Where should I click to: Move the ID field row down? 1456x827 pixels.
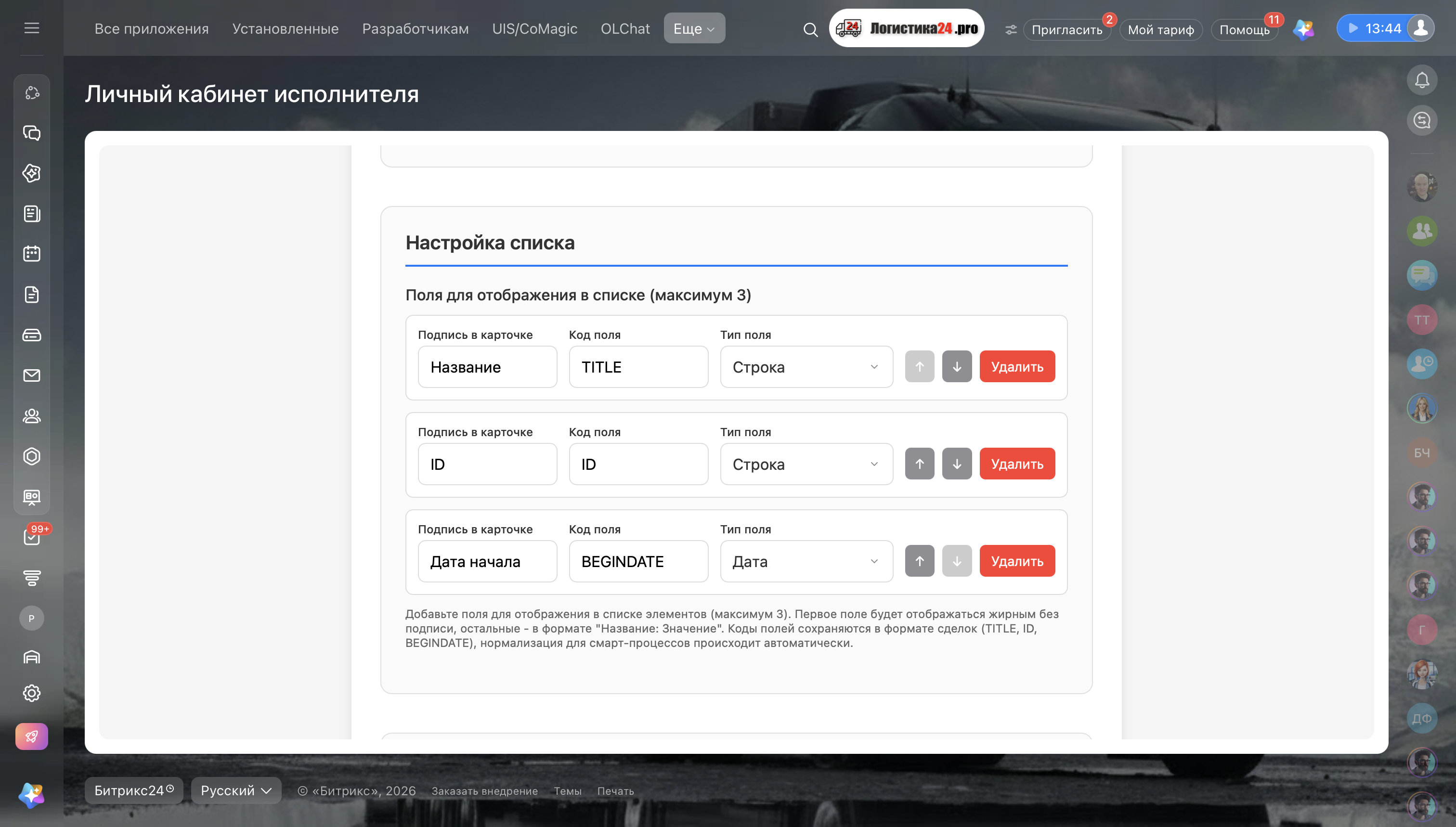(957, 464)
